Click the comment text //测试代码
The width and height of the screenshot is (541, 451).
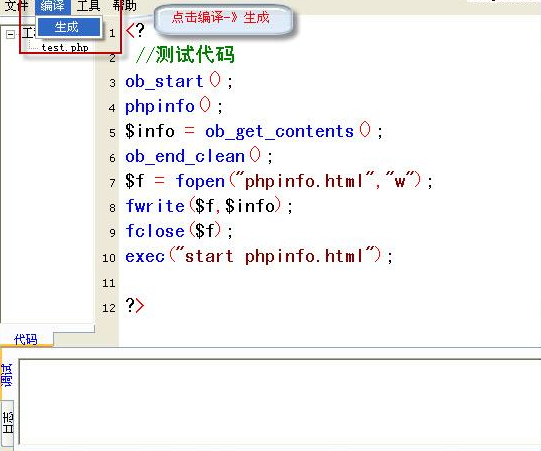coord(185,55)
